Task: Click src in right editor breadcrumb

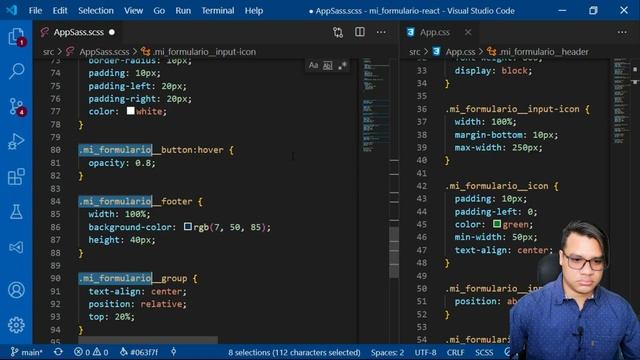Action: tap(414, 52)
